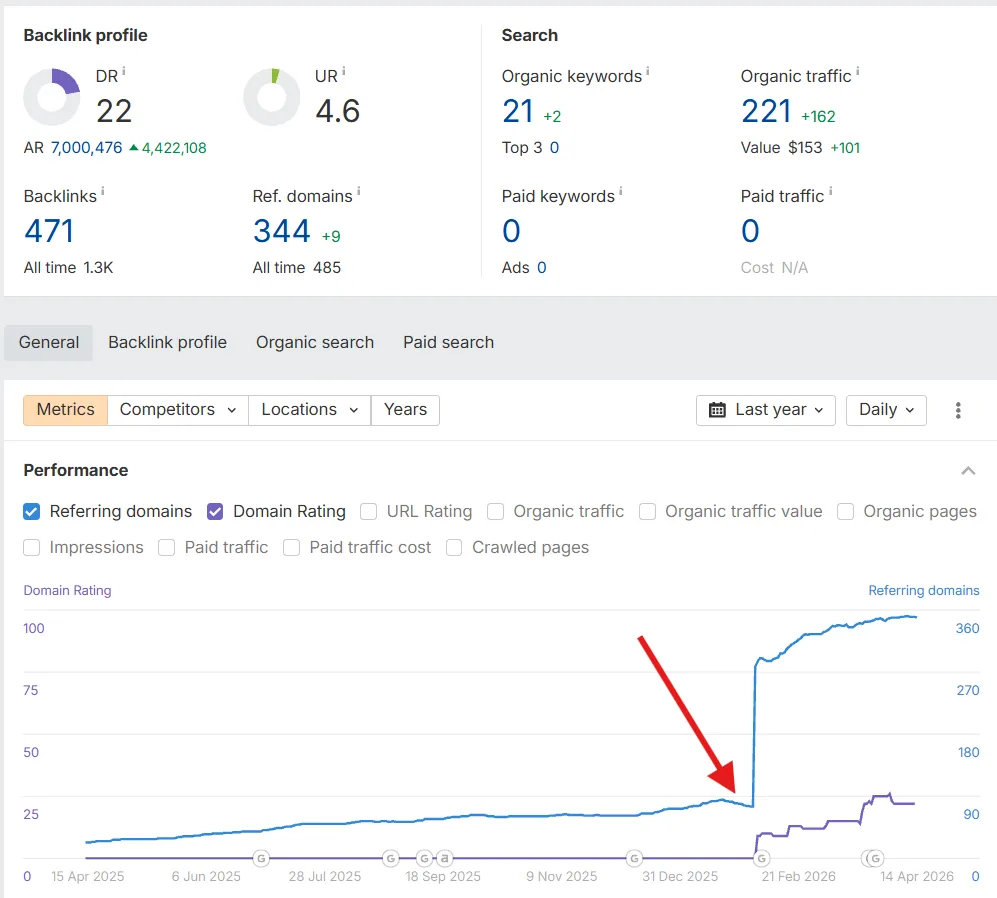
Task: Click the info icon next to DR
Action: [123, 72]
